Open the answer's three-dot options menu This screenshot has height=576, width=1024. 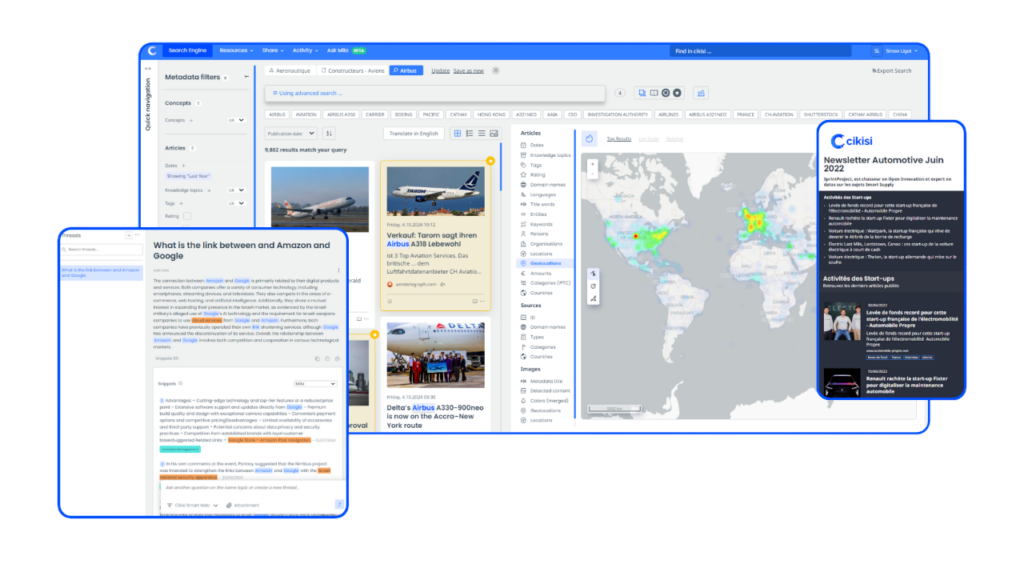pos(338,270)
